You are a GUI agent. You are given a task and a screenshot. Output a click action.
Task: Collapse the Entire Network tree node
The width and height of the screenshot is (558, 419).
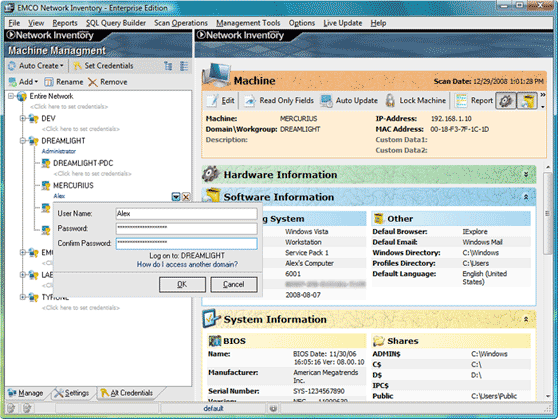click(x=11, y=96)
